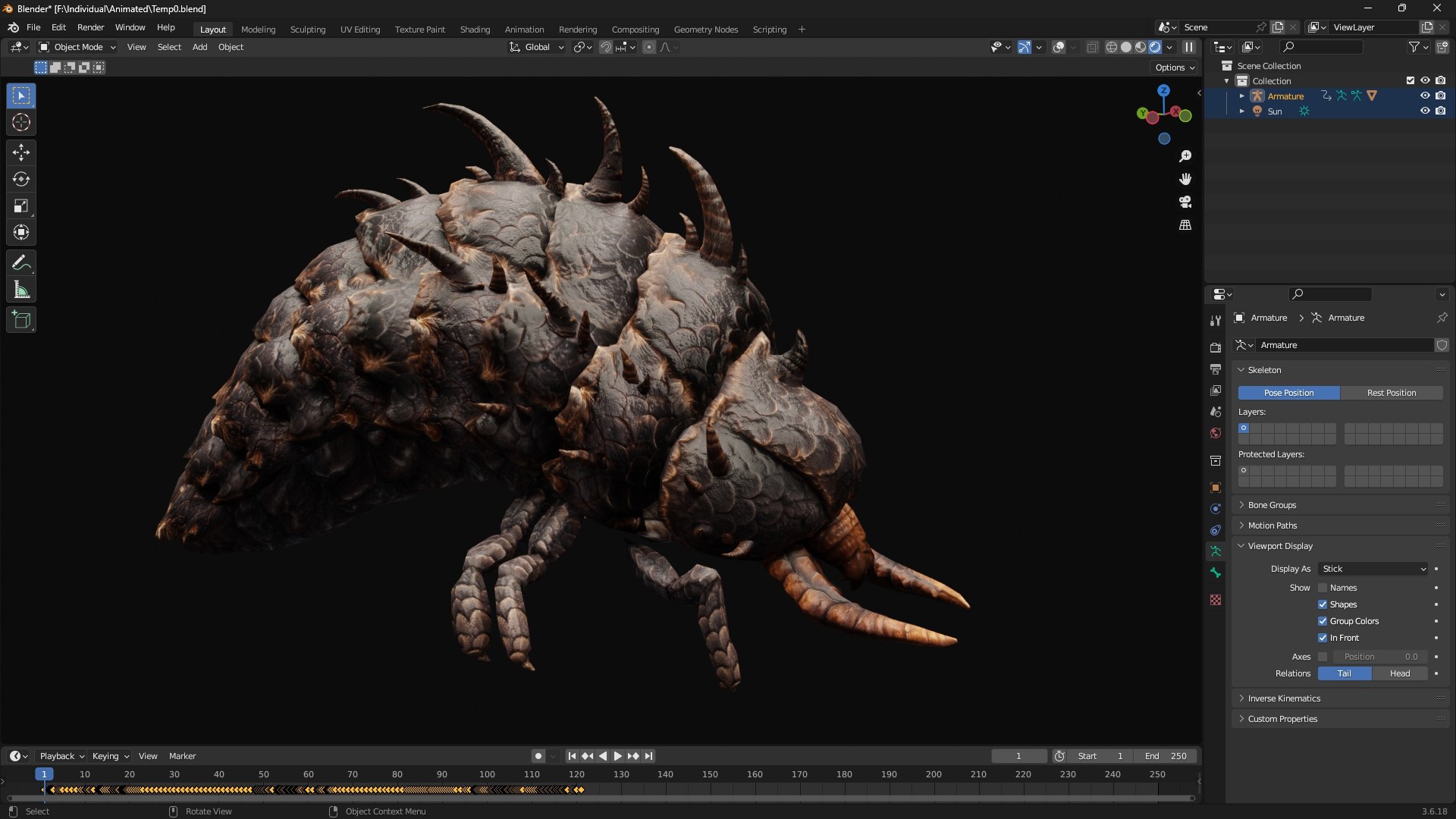Select the Add Cube tool

point(21,320)
